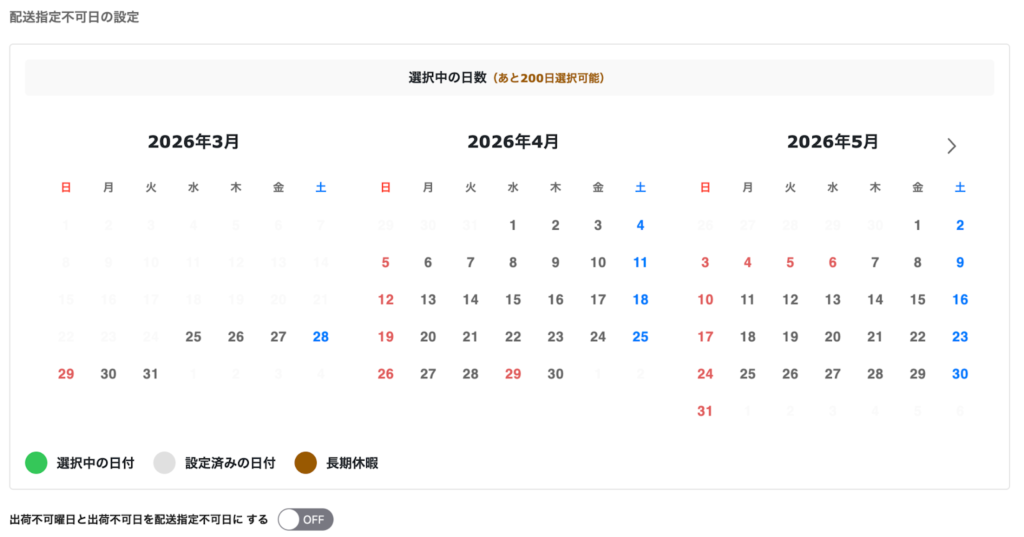The width and height of the screenshot is (1024, 537).
Task: Select May 20 in May calendar
Action: [x=832, y=337]
